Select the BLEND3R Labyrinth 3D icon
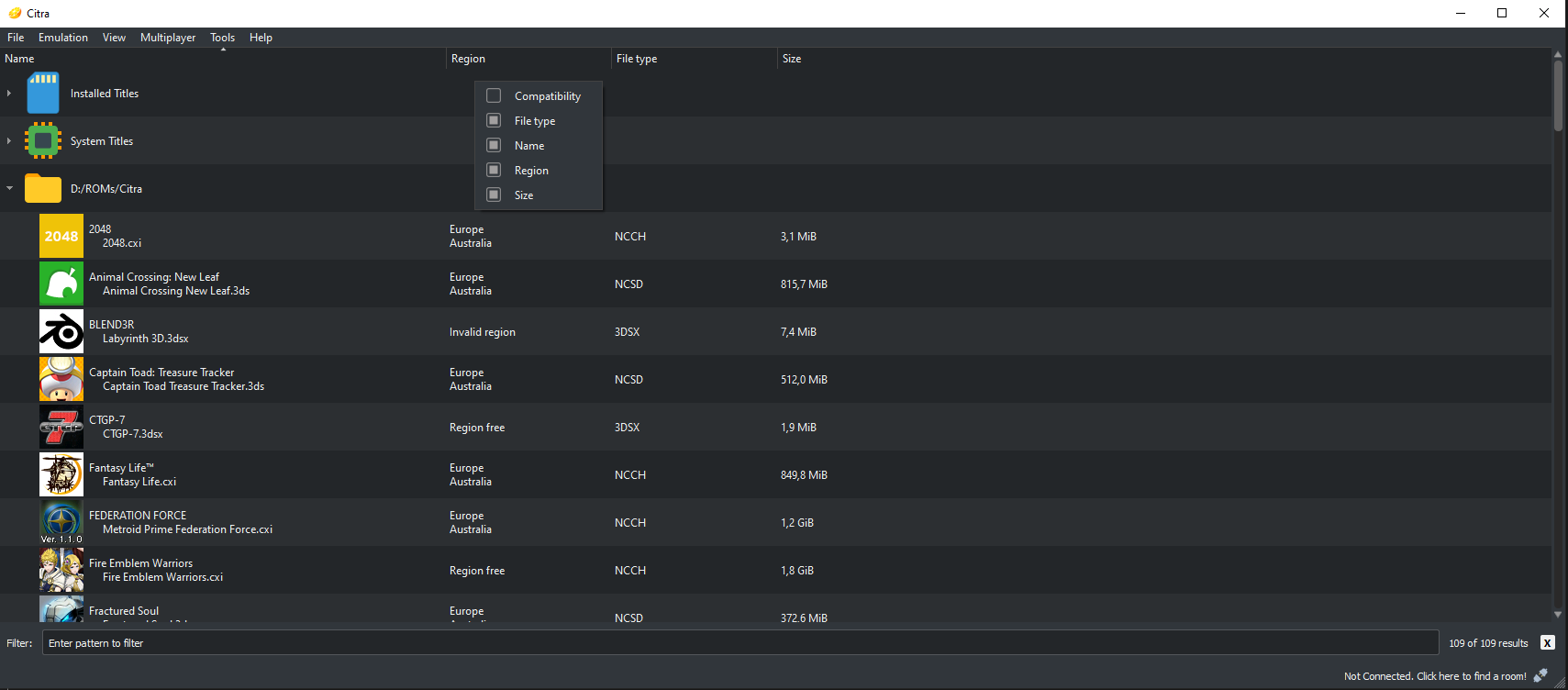The height and width of the screenshot is (690, 1568). (x=61, y=331)
